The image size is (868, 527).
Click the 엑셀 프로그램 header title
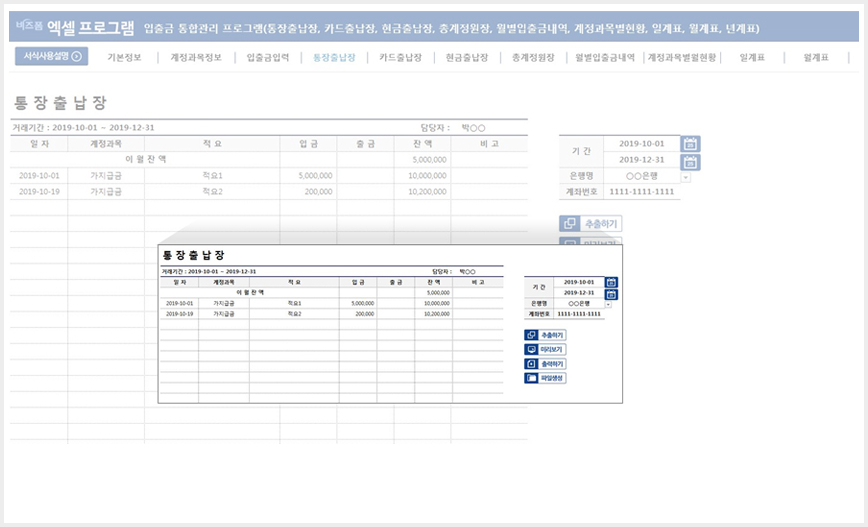[x=90, y=28]
